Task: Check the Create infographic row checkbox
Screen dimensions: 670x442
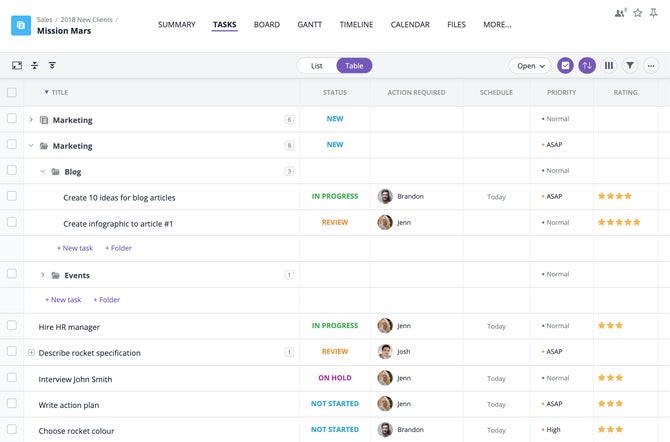Action: coord(12,222)
